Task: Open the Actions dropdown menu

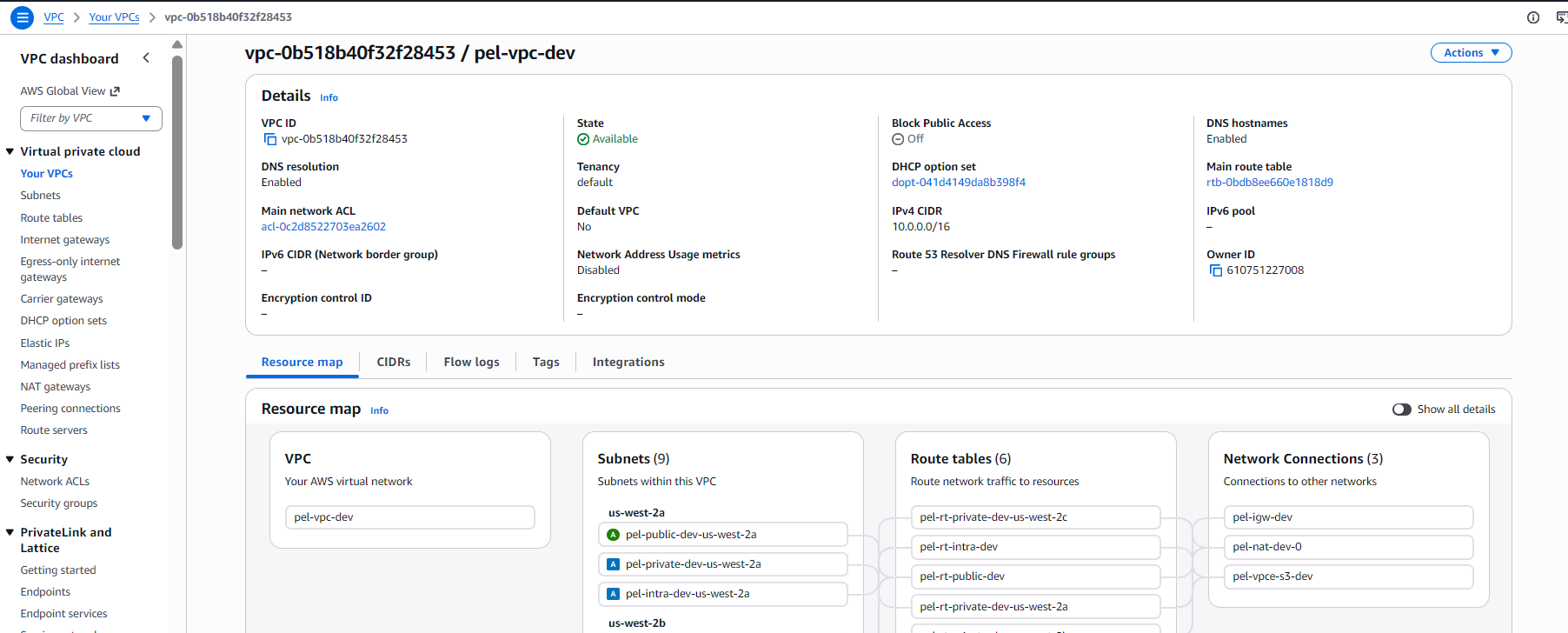Action: 1471,53
